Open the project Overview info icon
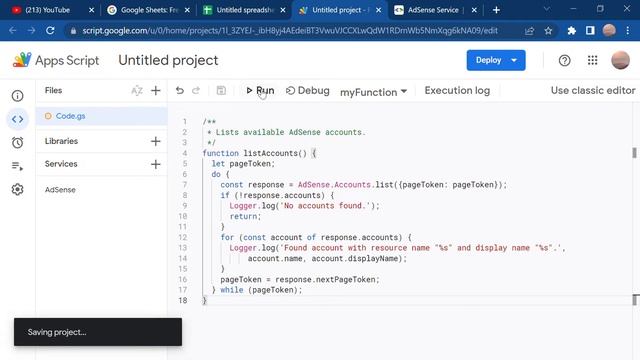Viewport: 640px width, 360px height. tap(17, 96)
